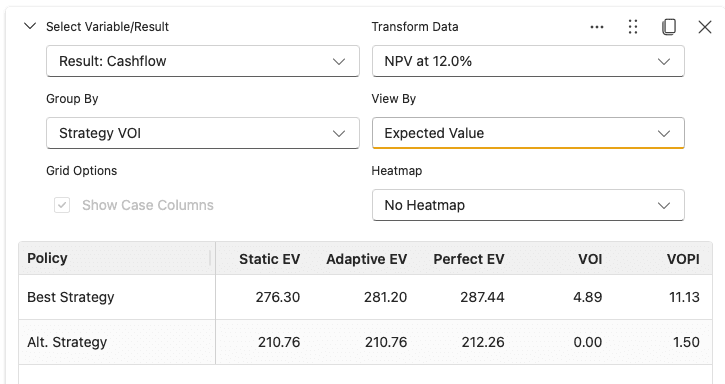The height and width of the screenshot is (384, 725).
Task: Click the VOPI column header
Action: pos(683,259)
